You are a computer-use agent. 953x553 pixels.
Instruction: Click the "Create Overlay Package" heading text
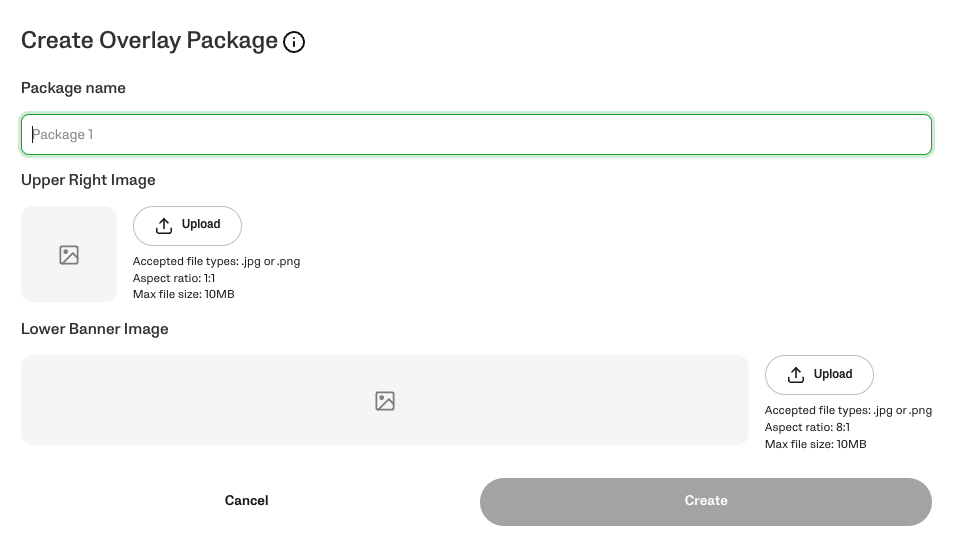[149, 41]
